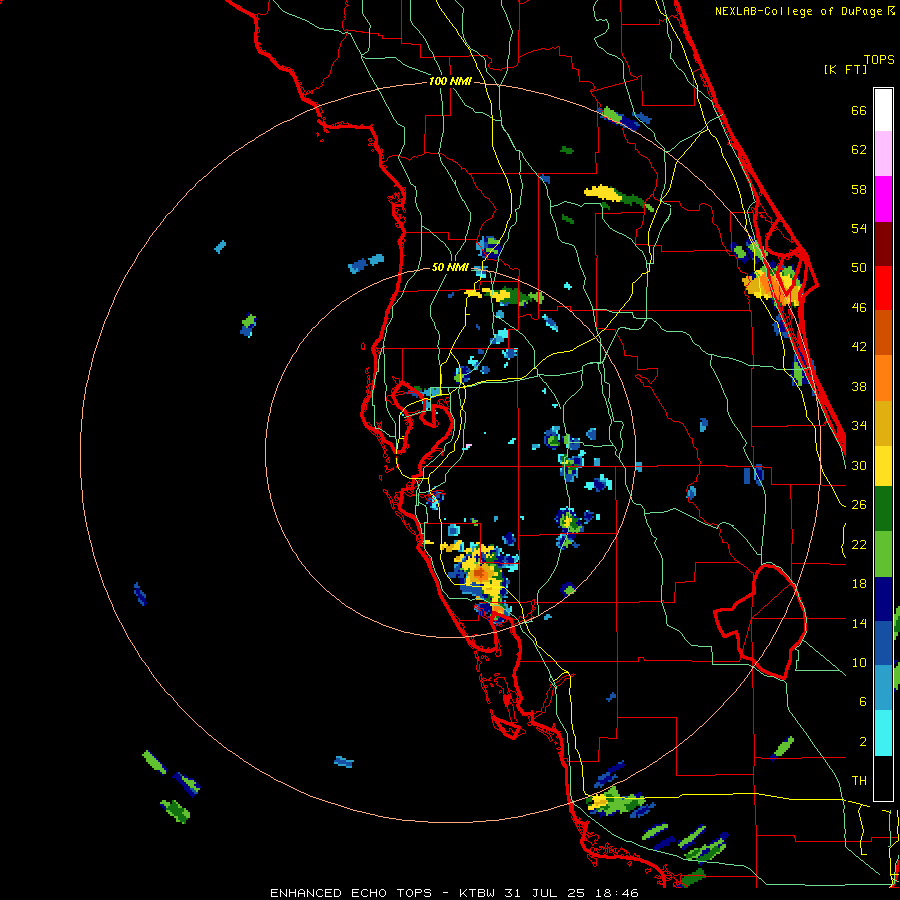Viewport: 900px width, 900px height.
Task: Pick the magenta legend swatch
Action: pyautogui.click(x=883, y=199)
